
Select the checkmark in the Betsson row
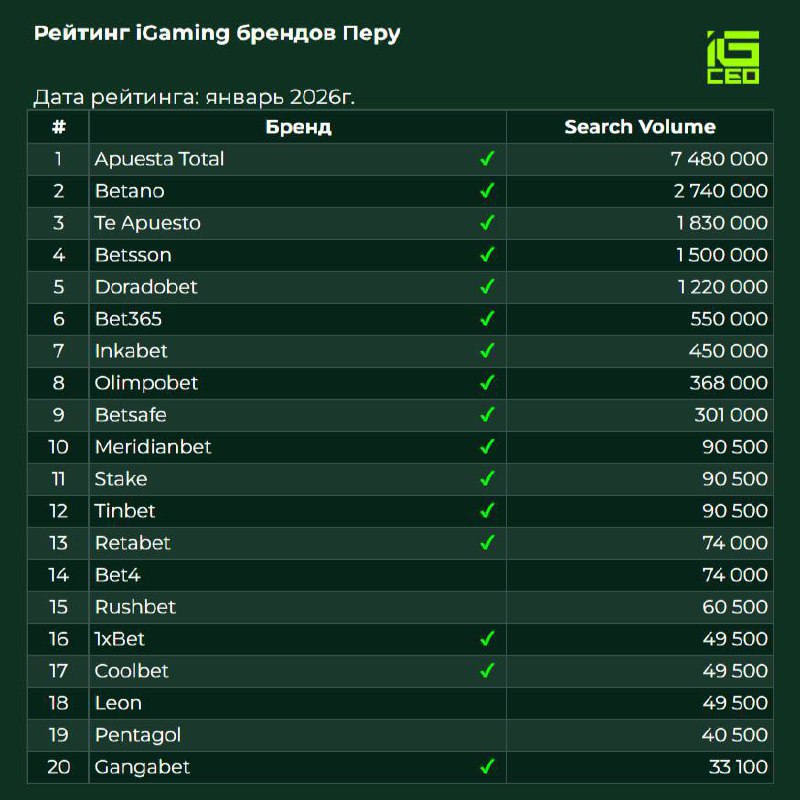(487, 255)
